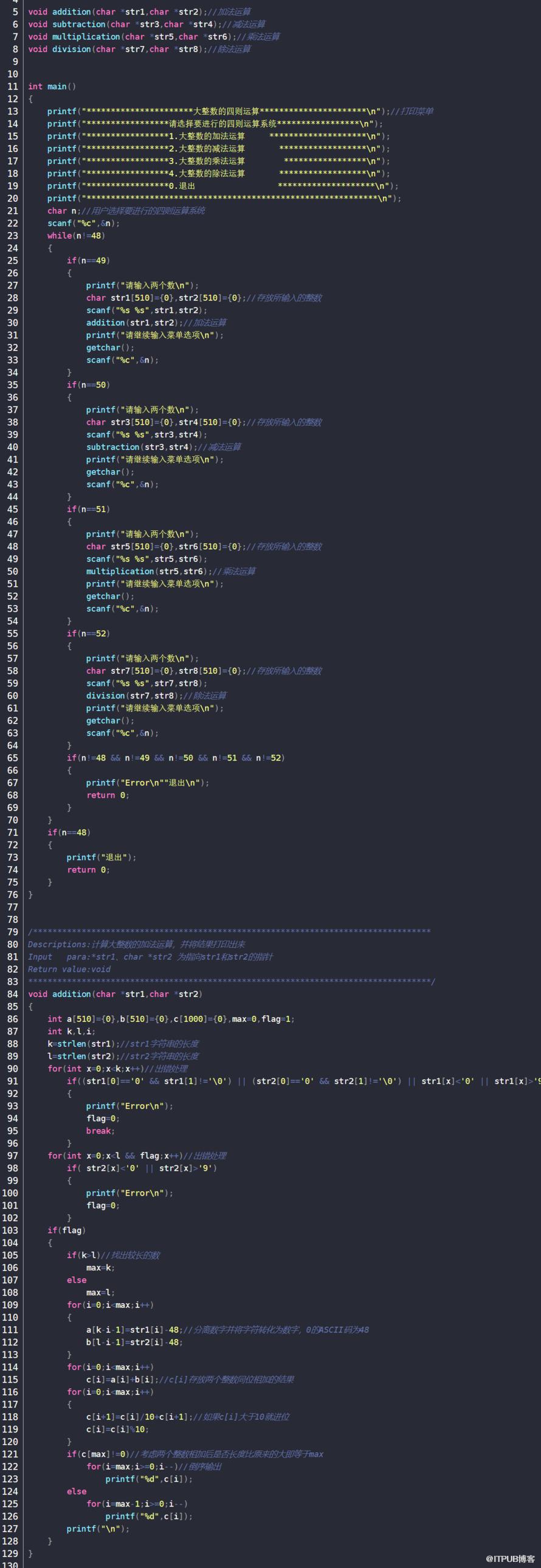The width and height of the screenshot is (541, 1568).
Task: Click the menu line containing "4.大整数的除法运算"
Action: [219, 174]
